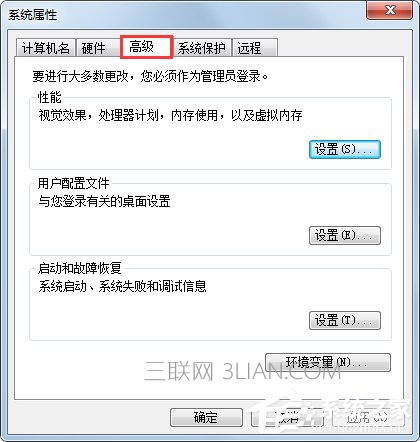The width and height of the screenshot is (420, 442).
Task: Click the 与您登录有关的桌面设置 description
Action: [x=104, y=201]
